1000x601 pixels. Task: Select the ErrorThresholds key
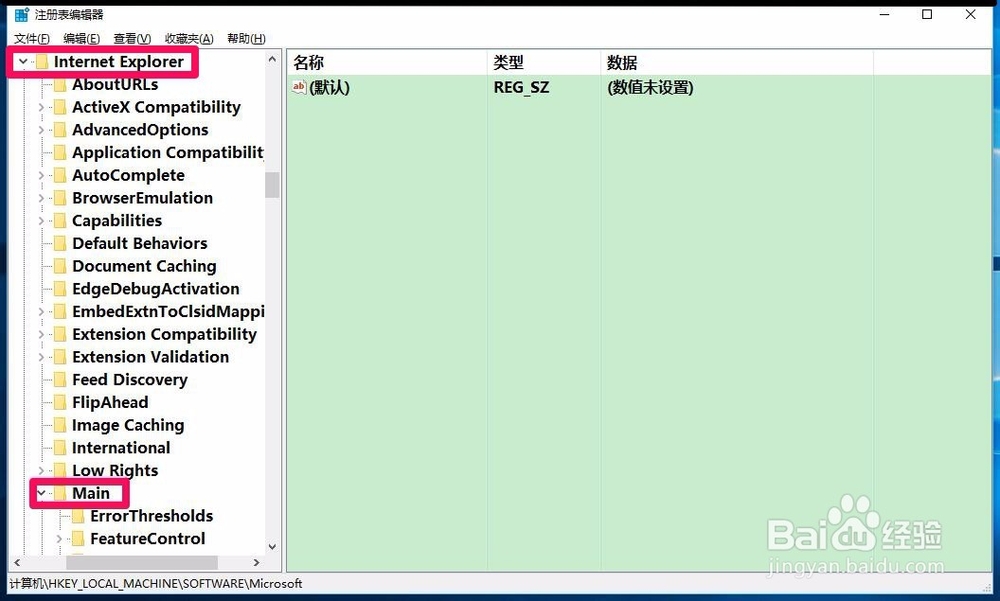tap(151, 516)
